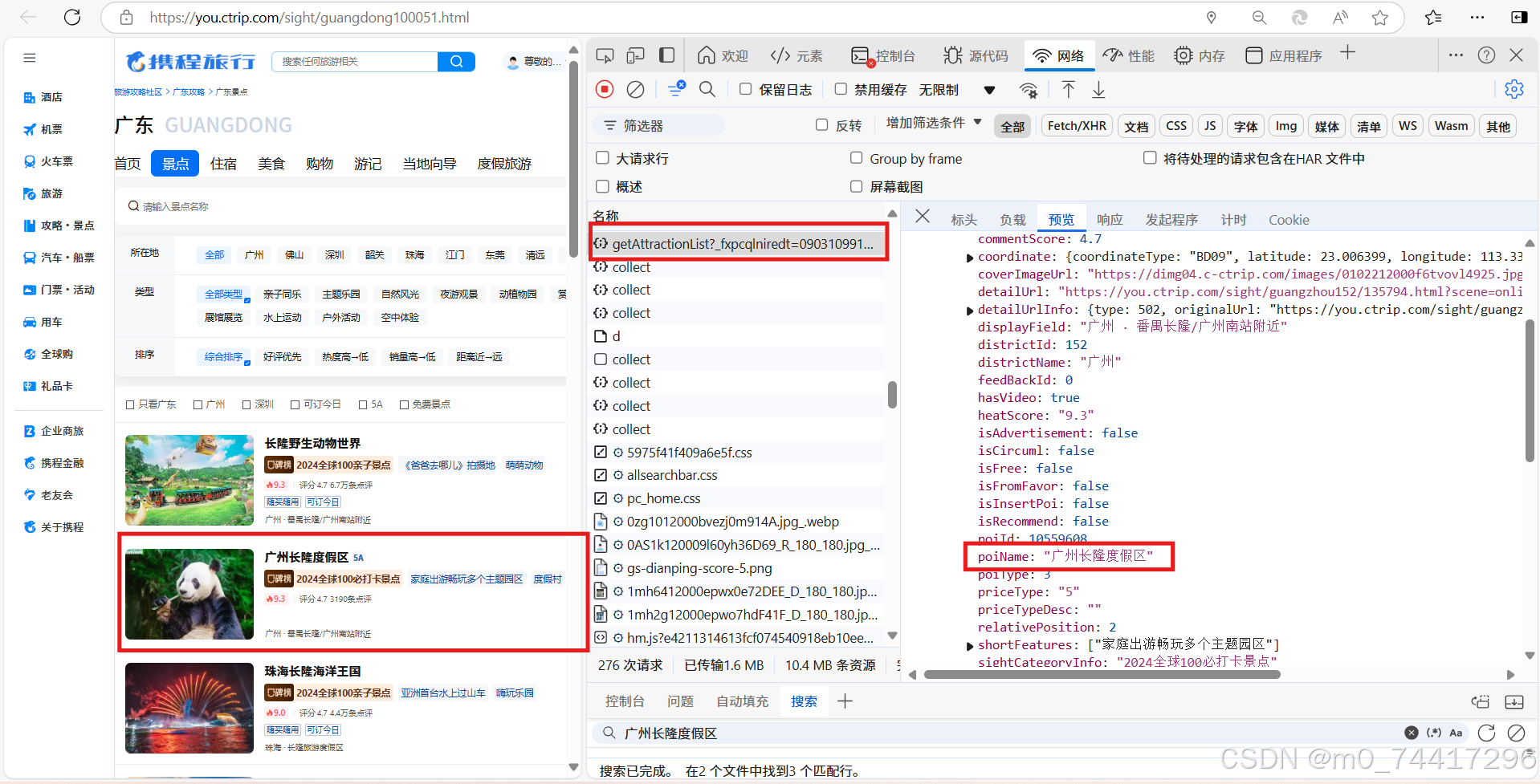Clear the network log icon
This screenshot has width=1540, height=784.
click(635, 89)
